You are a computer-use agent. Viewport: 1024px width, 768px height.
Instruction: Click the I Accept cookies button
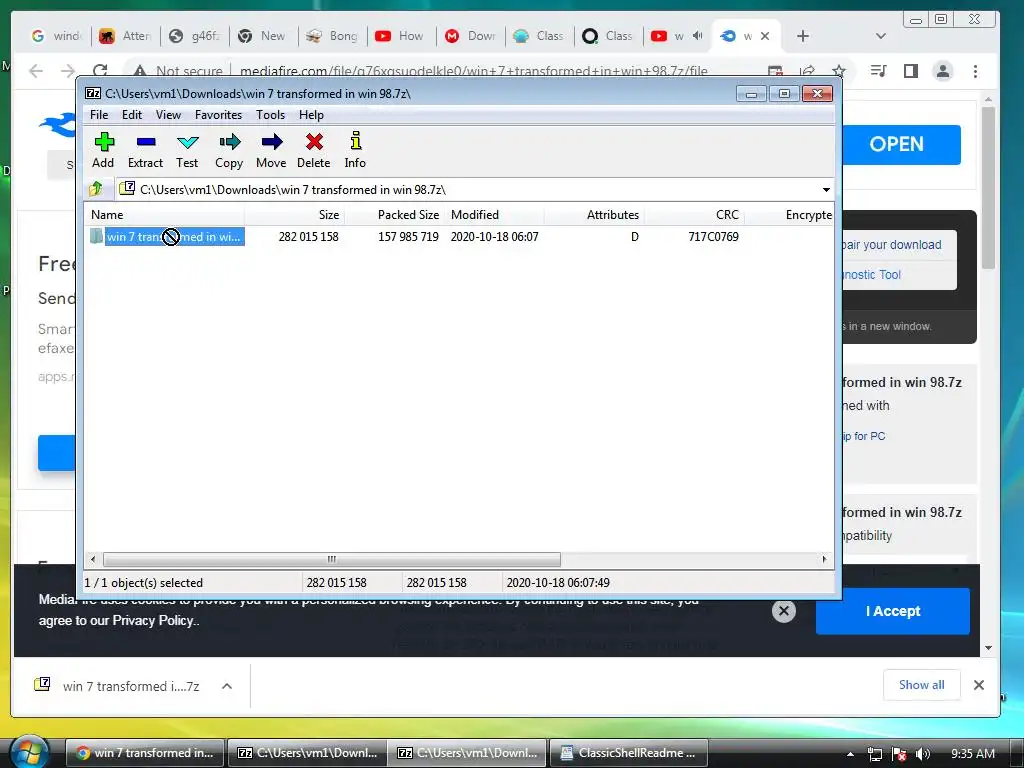coord(892,611)
